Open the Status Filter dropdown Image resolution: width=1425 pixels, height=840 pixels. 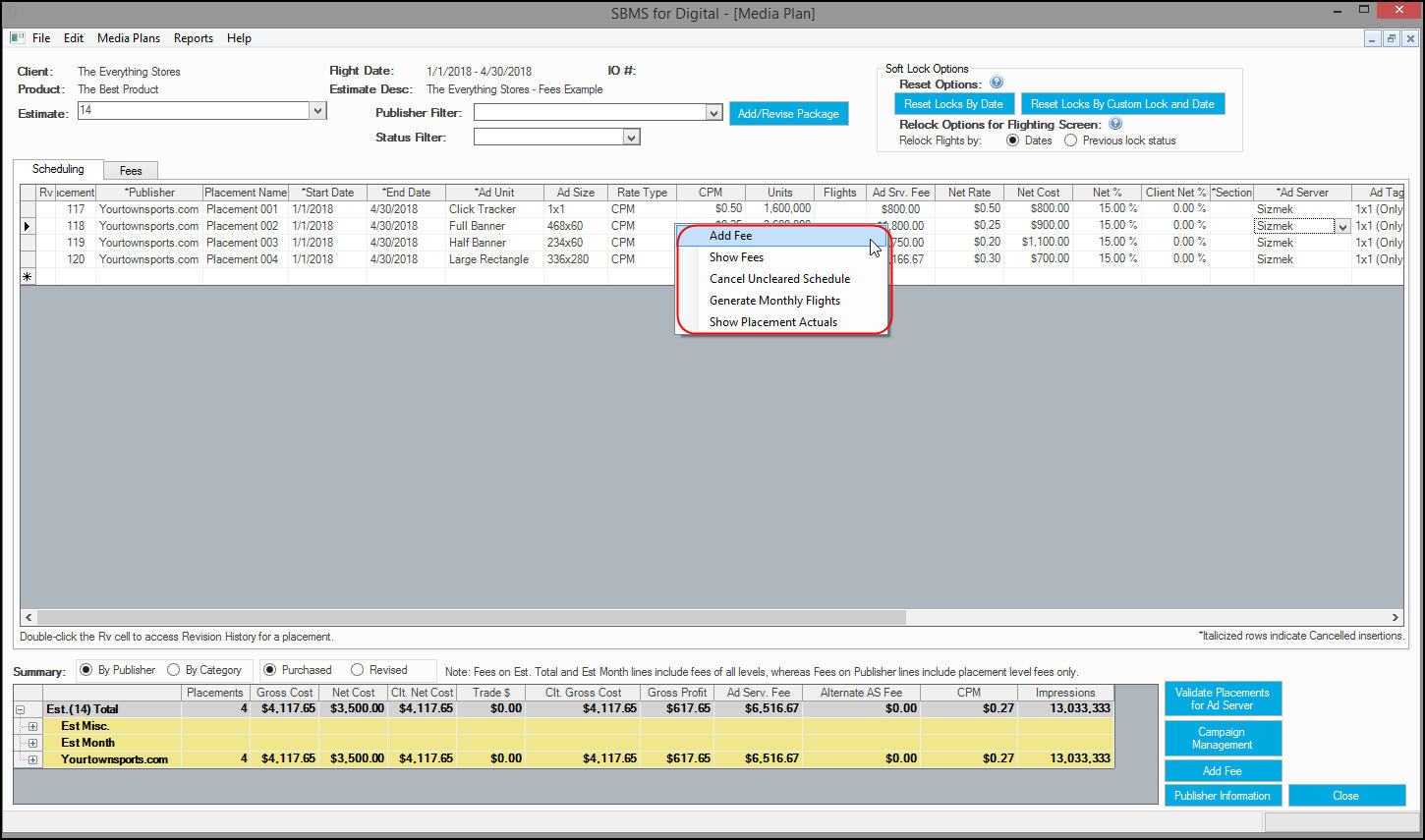point(632,138)
